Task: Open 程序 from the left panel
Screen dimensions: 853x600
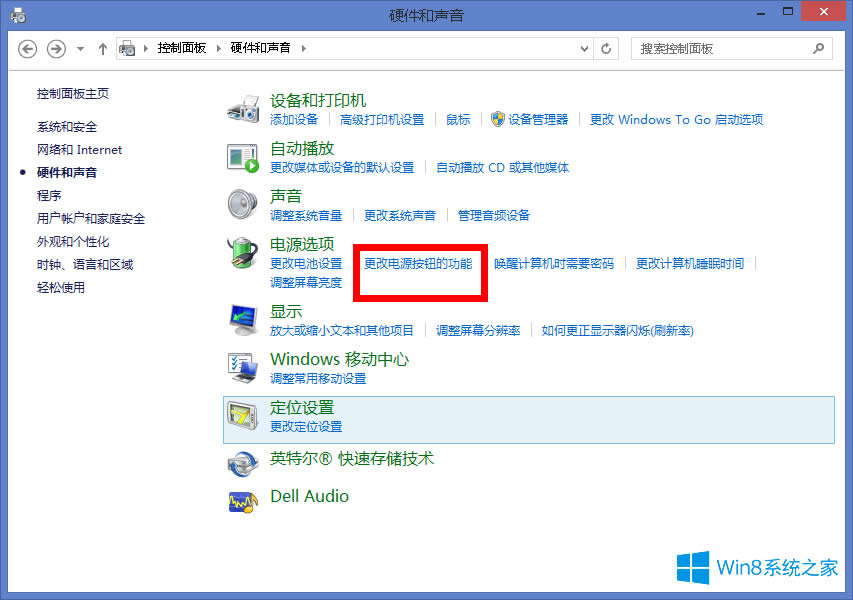Action: (48, 195)
